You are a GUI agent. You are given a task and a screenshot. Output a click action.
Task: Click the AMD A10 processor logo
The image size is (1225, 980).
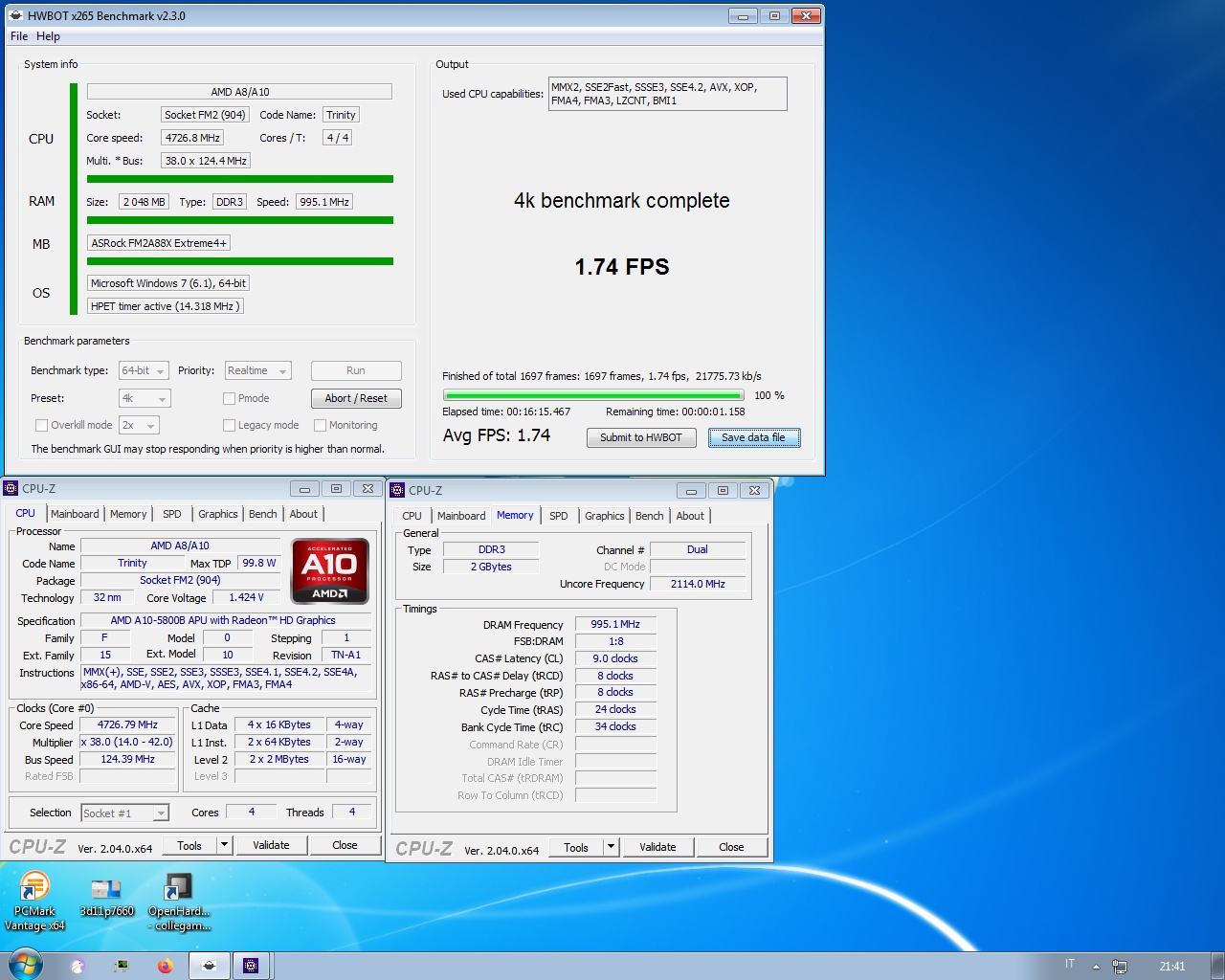[x=329, y=571]
